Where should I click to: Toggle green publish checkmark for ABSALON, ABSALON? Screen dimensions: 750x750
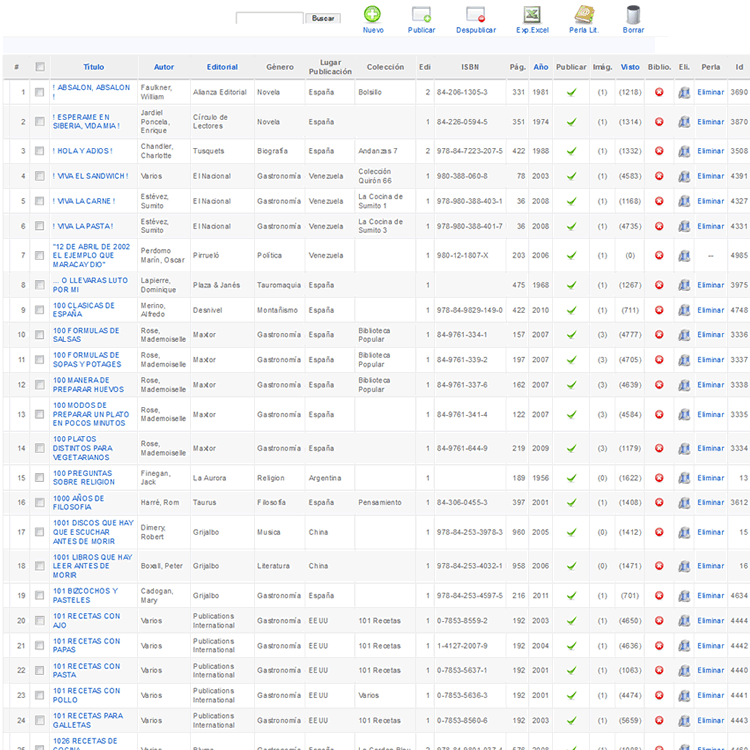[571, 92]
